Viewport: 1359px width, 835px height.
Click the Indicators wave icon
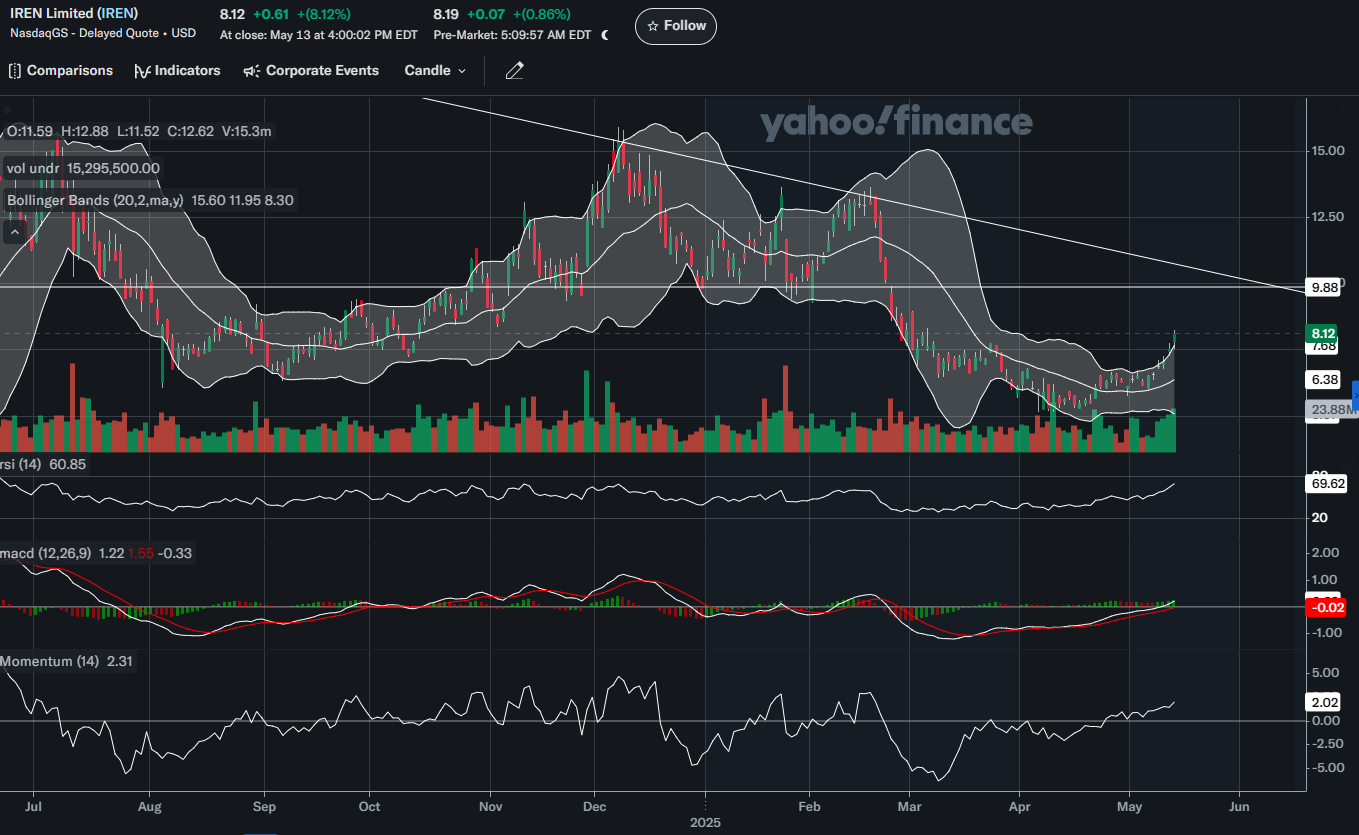[x=142, y=71]
